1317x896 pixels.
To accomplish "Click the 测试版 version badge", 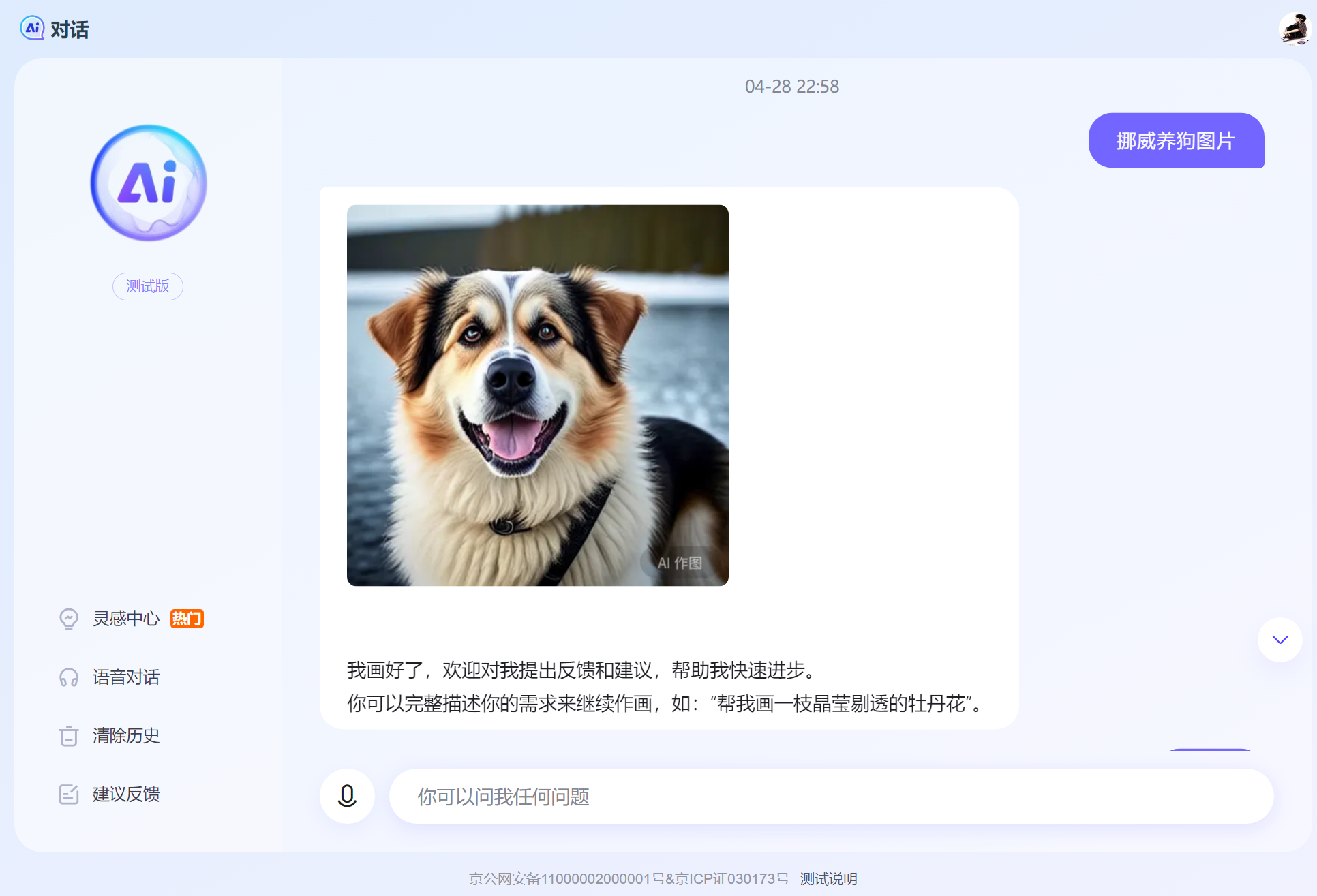I will click(147, 286).
